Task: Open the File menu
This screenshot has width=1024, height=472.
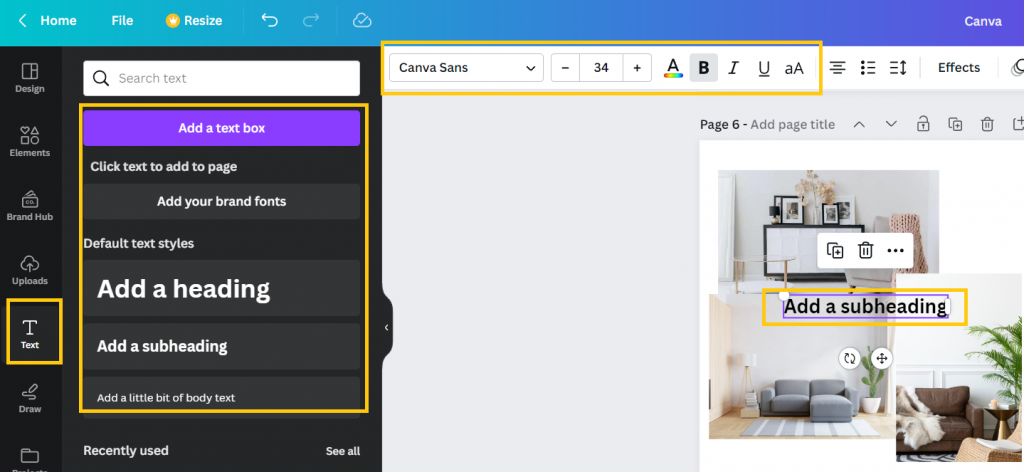Action: (x=122, y=21)
